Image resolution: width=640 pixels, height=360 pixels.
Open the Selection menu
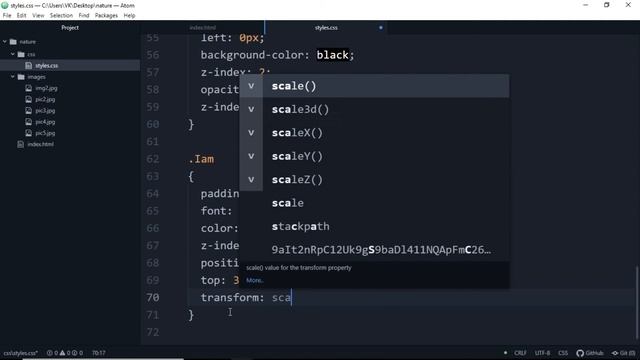(x=61, y=16)
